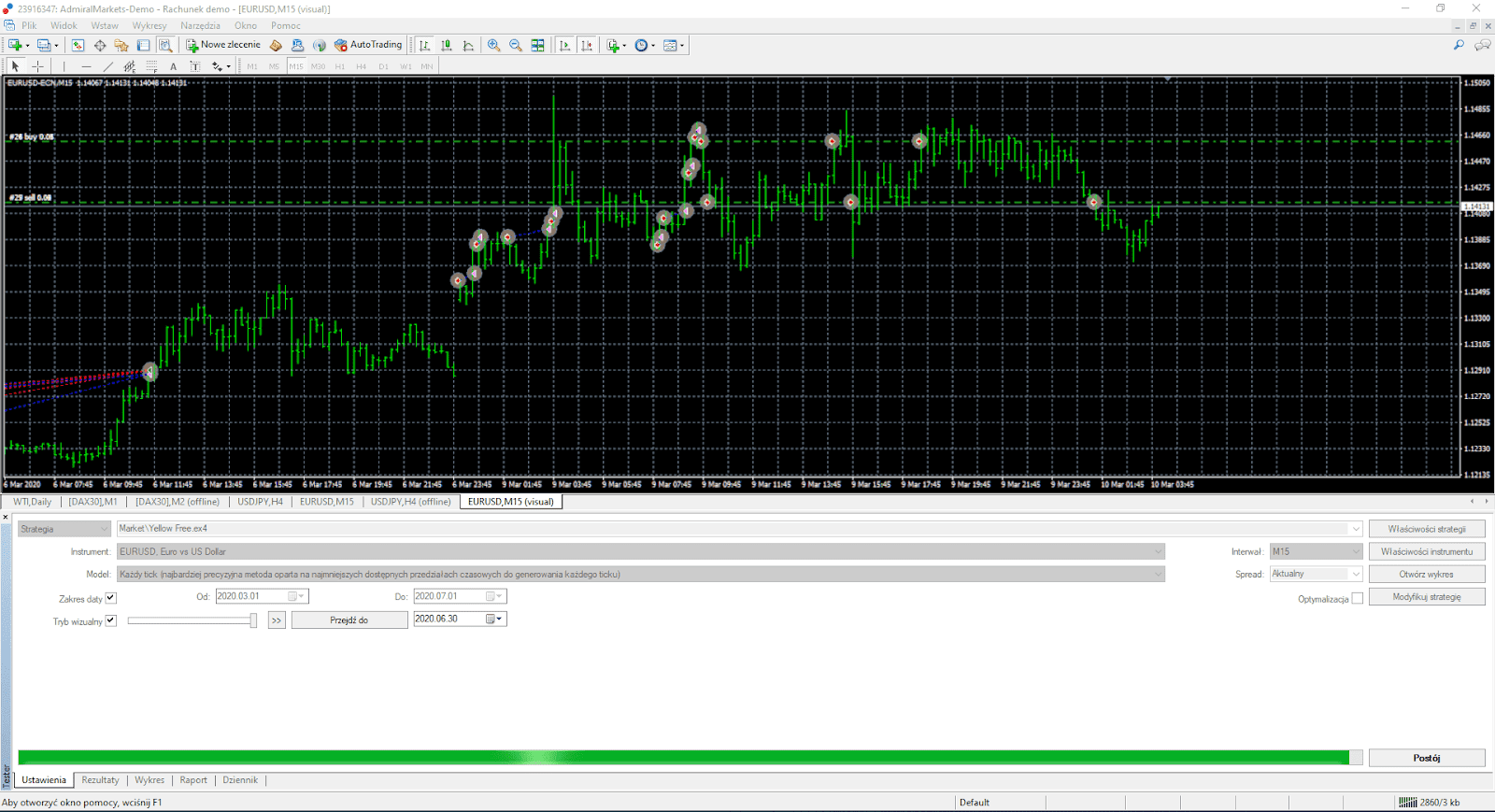Screen dimensions: 1495x812
Task: Click the Właściwości strategii button
Action: pos(1427,529)
